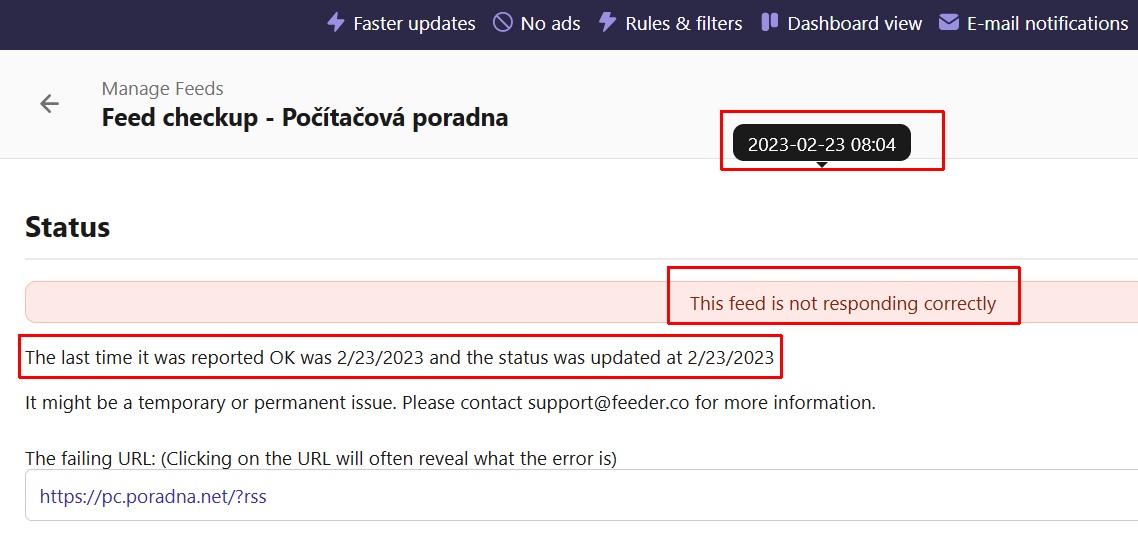Open the Faster updates text item
Screen dimensions: 1138x538
tap(414, 23)
